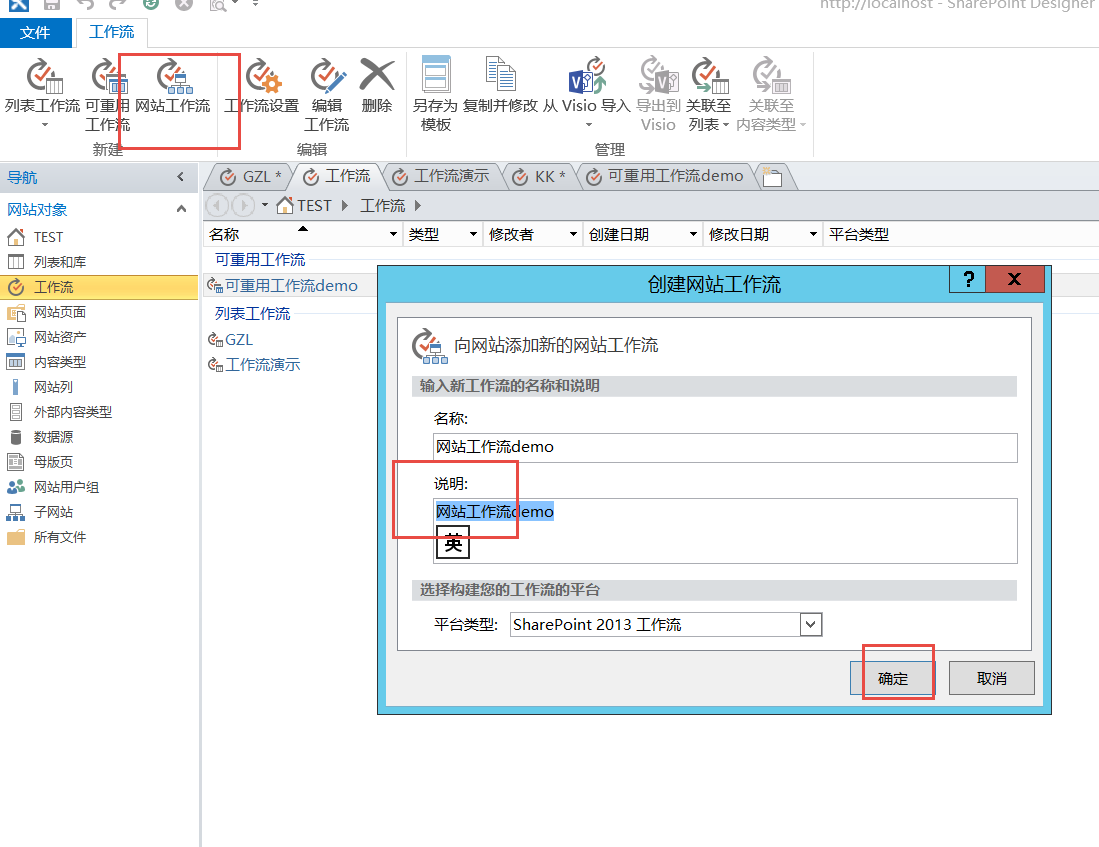Select the 工作流 ribbon tab

tap(111, 32)
